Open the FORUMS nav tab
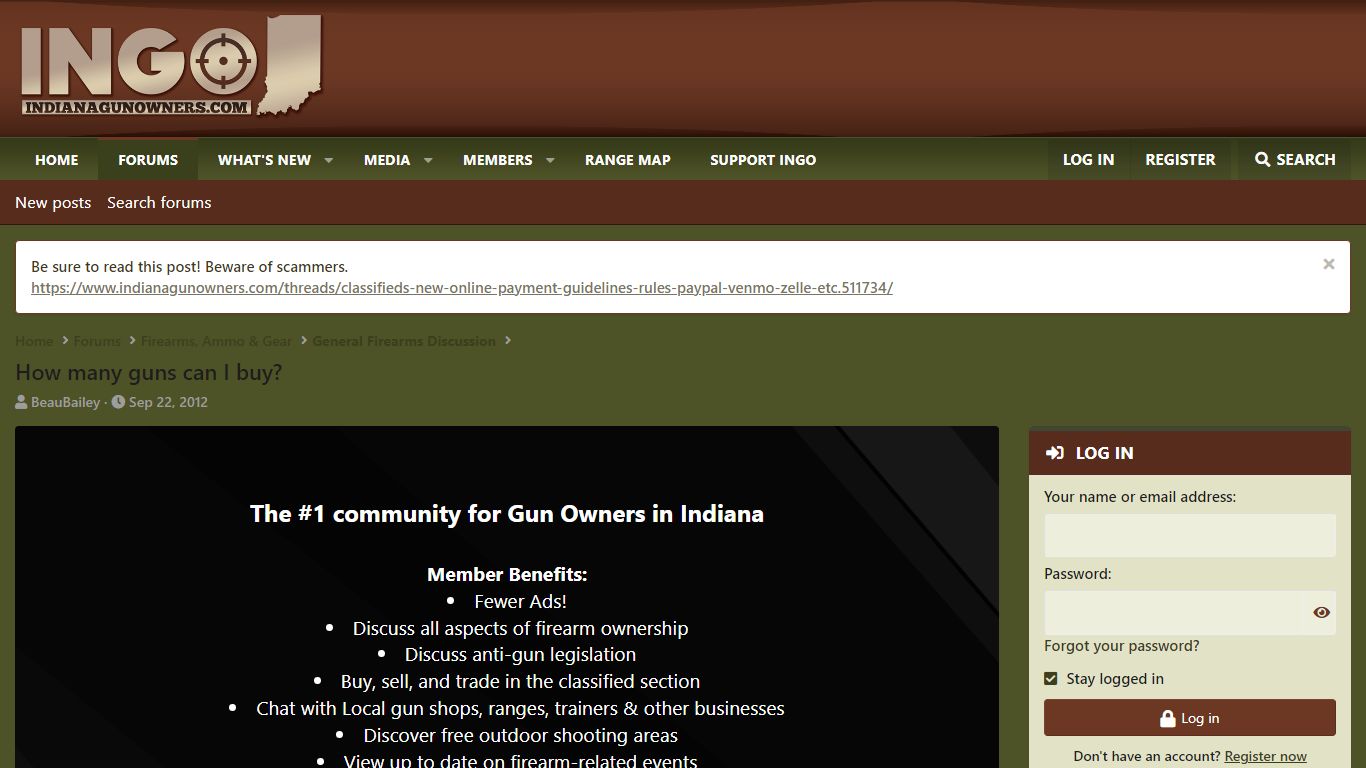 tap(148, 160)
